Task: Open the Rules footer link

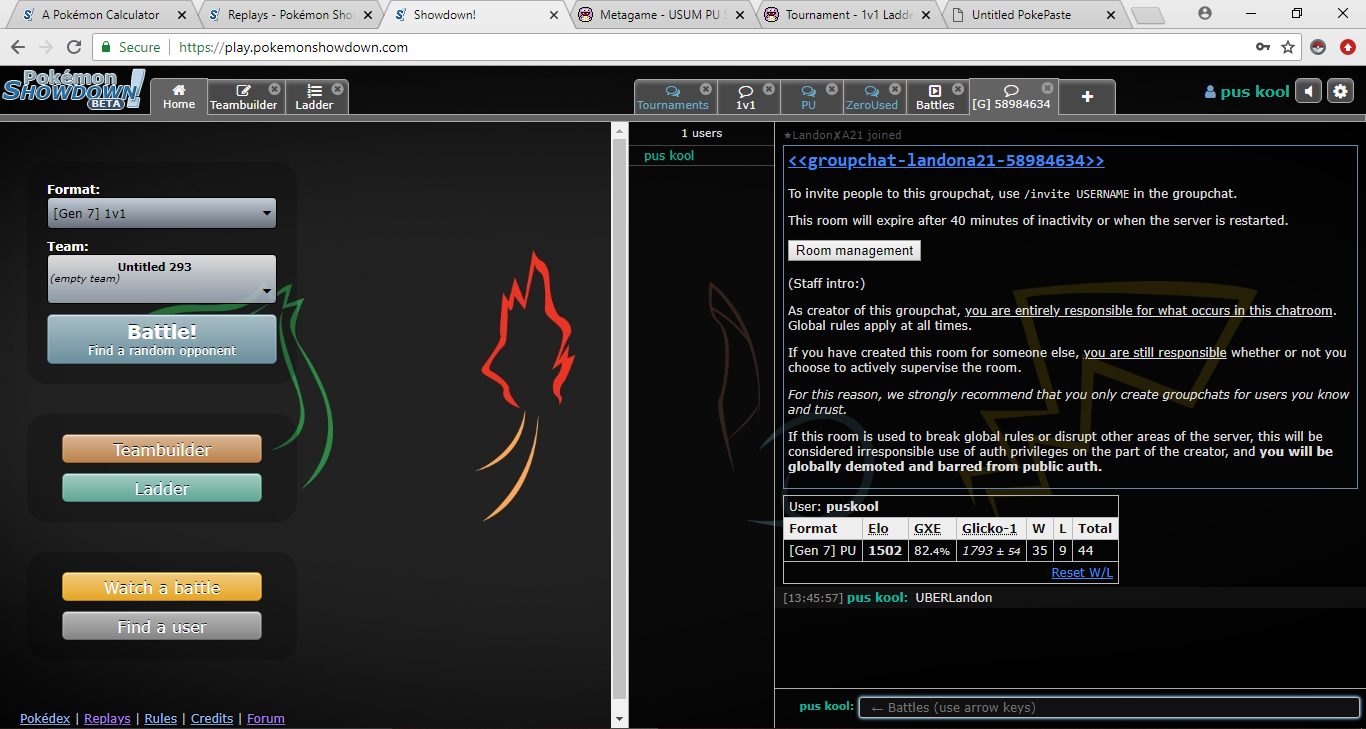Action: click(161, 718)
